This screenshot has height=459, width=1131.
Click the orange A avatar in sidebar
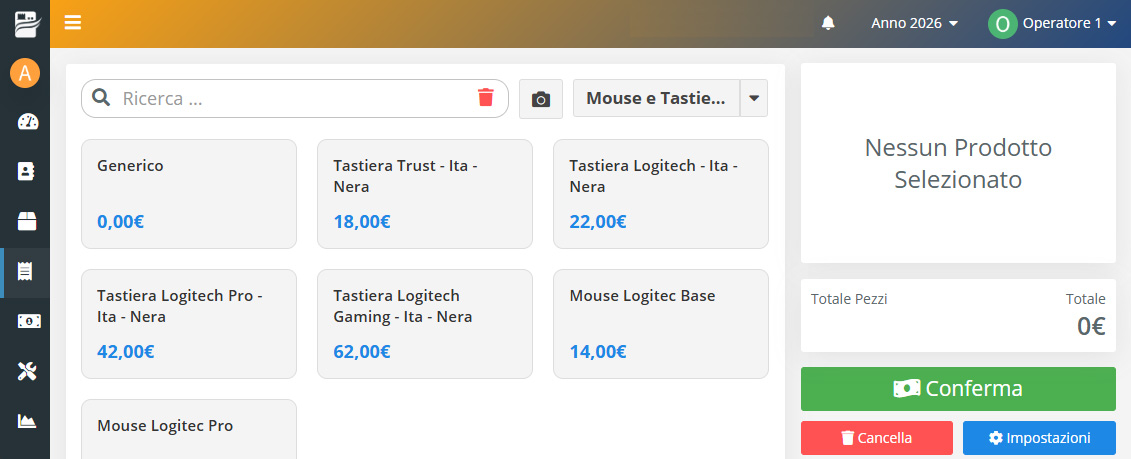(x=25, y=73)
